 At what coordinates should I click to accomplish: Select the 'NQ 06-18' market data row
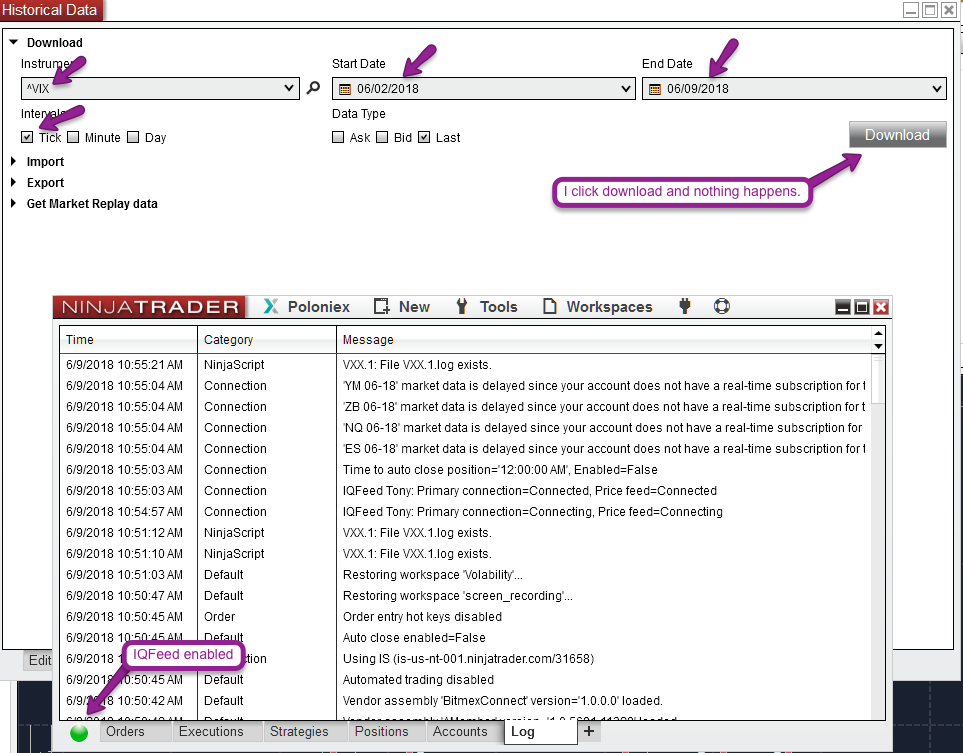pos(466,427)
